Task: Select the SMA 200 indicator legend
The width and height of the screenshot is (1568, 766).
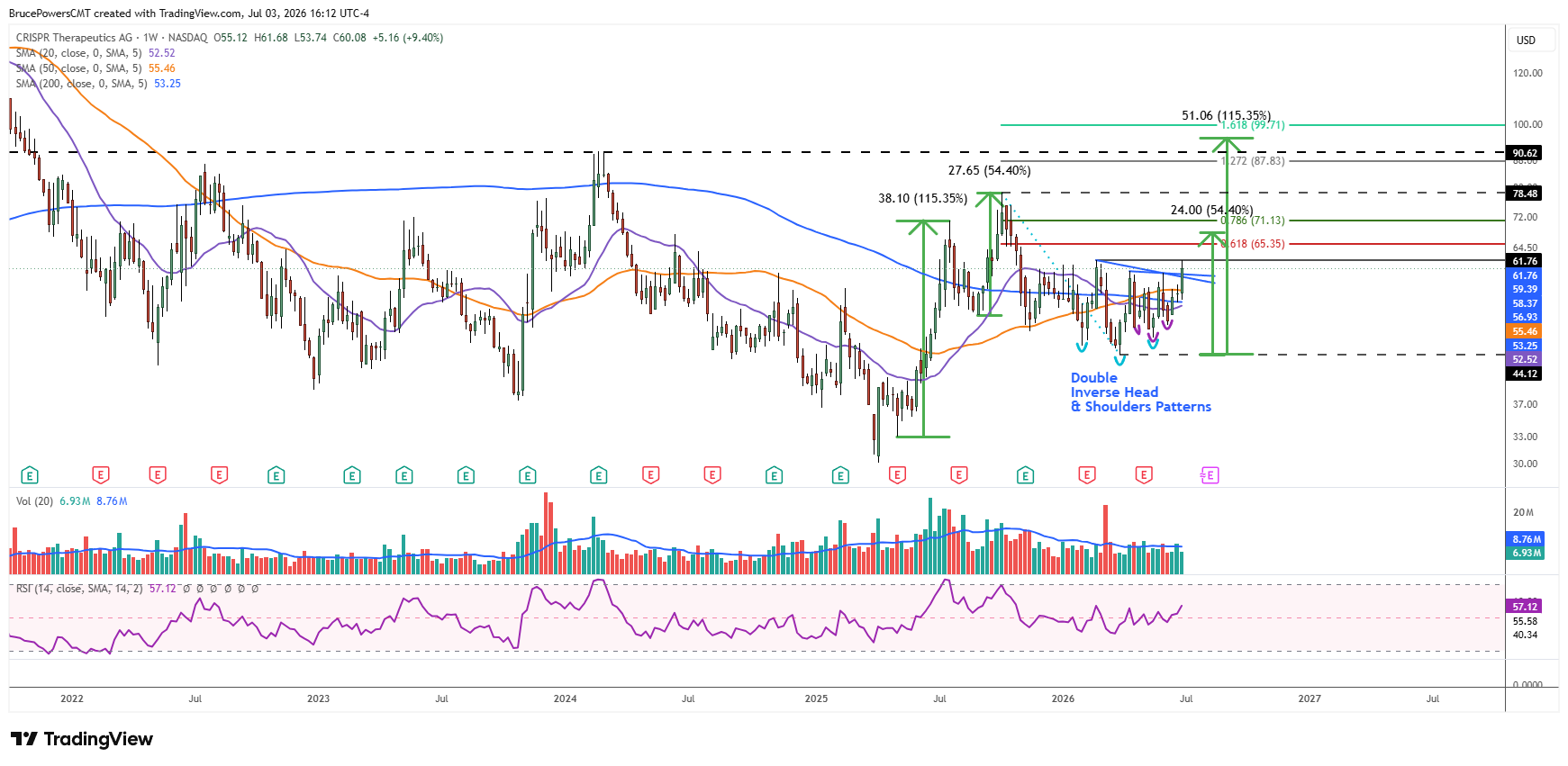Action: pos(98,84)
